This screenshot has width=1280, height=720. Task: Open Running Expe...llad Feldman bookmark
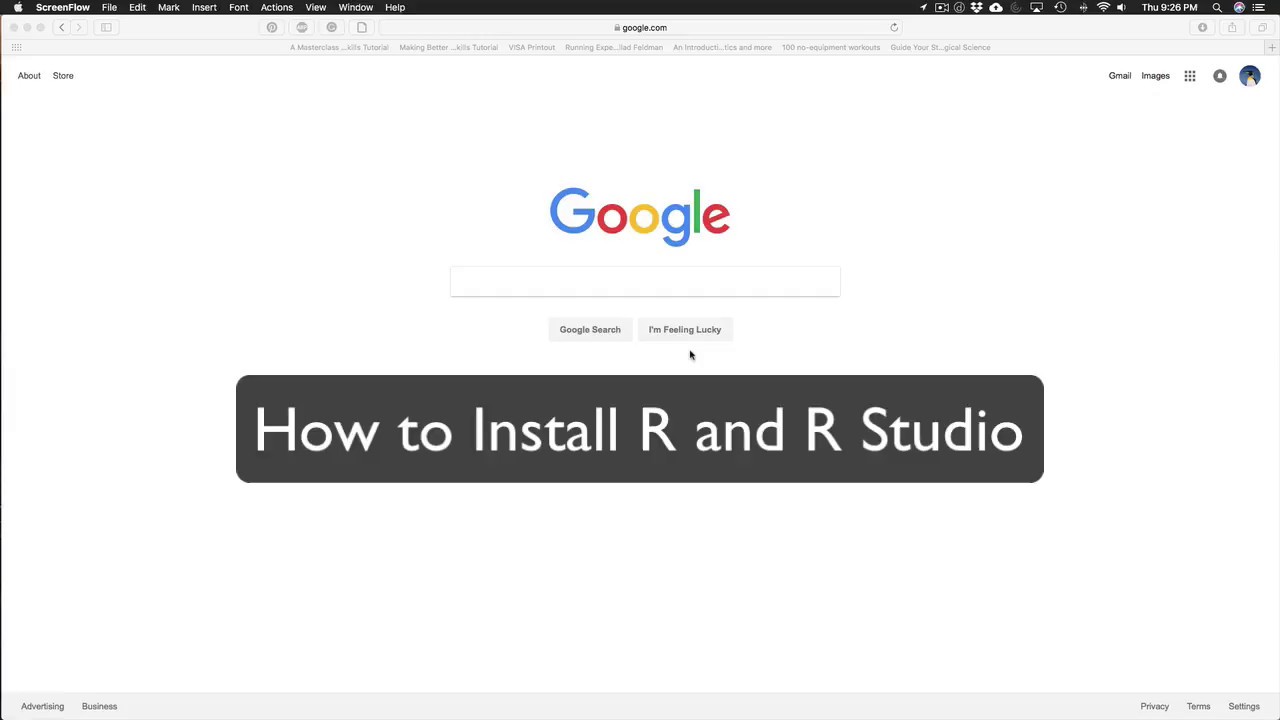click(x=613, y=47)
